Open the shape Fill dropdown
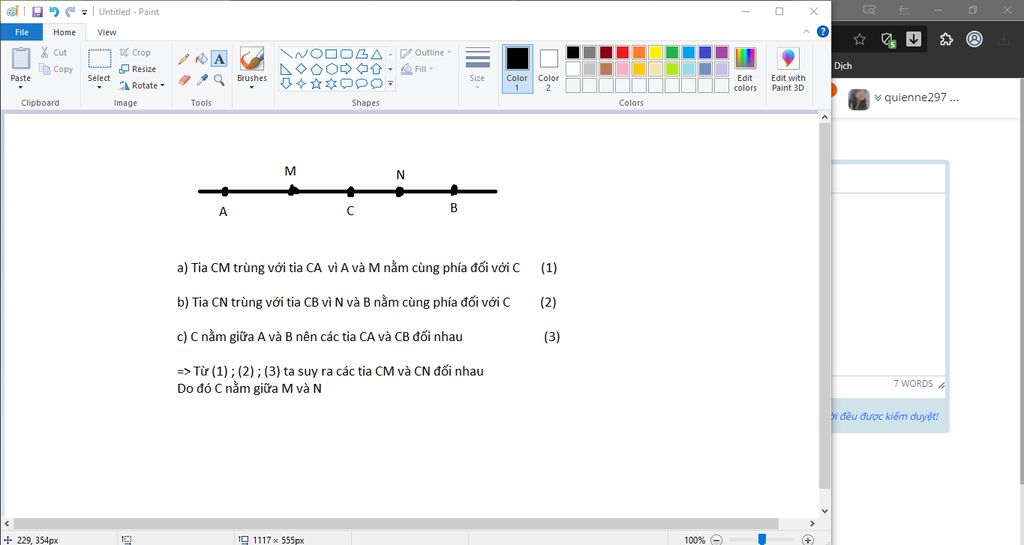 tap(417, 69)
